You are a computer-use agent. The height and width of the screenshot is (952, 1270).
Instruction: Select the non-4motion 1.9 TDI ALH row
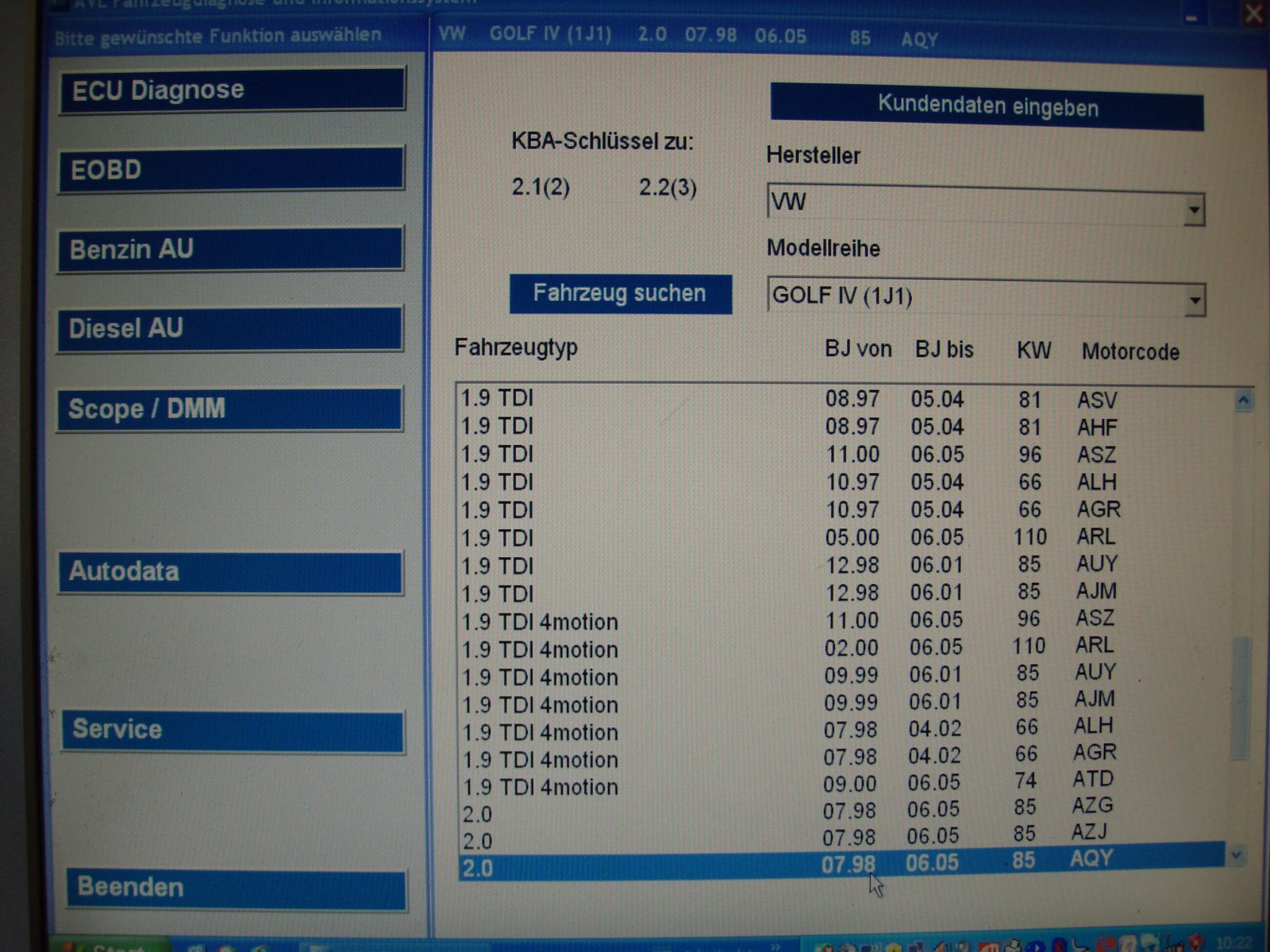[845, 482]
